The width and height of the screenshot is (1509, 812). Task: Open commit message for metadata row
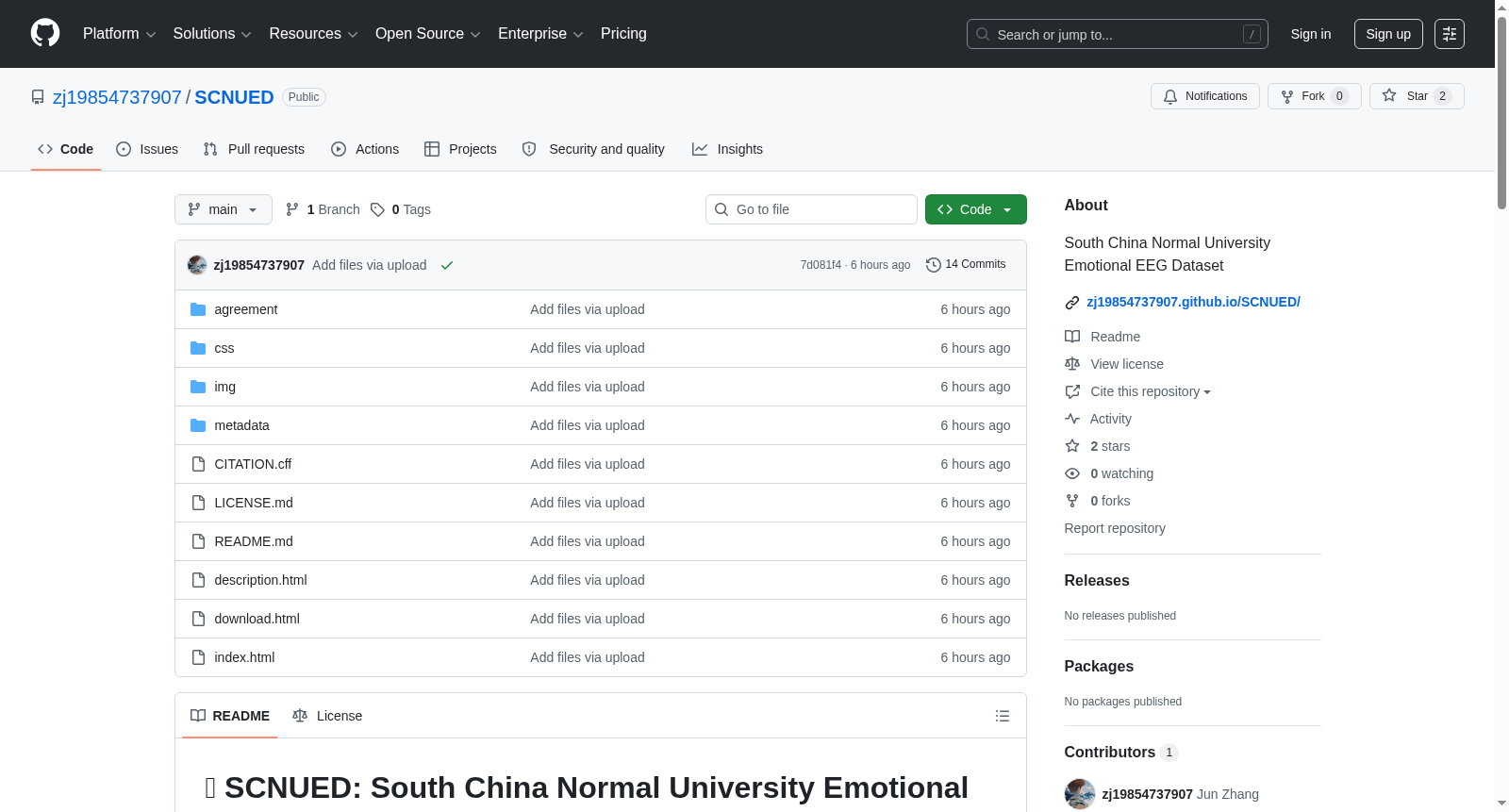pyautogui.click(x=588, y=425)
